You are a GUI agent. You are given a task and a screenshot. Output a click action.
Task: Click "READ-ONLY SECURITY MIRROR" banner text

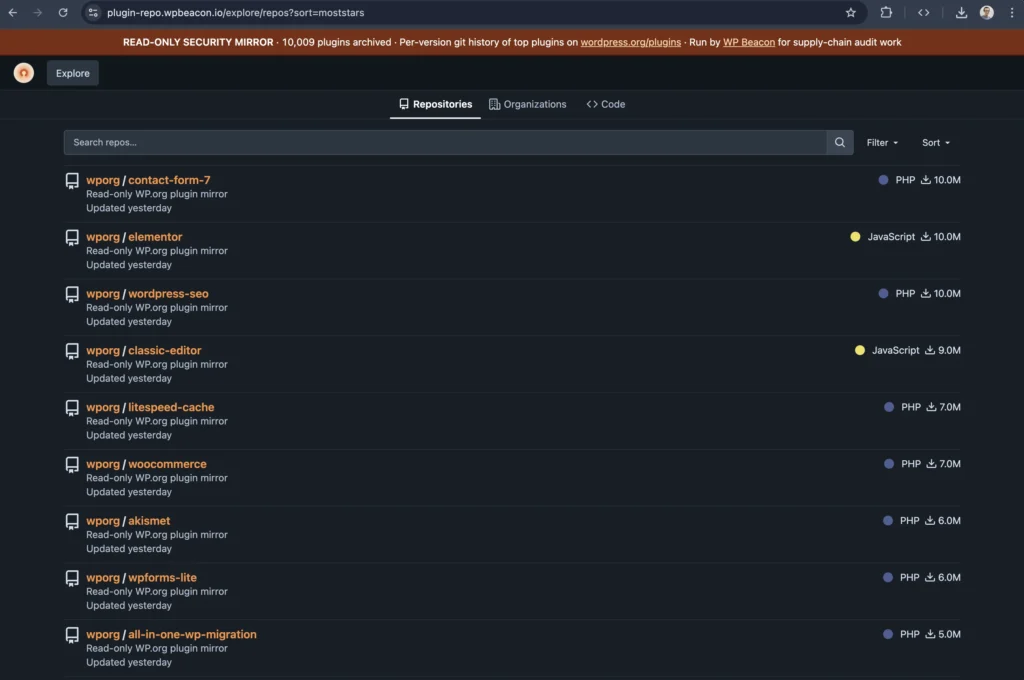(x=198, y=42)
